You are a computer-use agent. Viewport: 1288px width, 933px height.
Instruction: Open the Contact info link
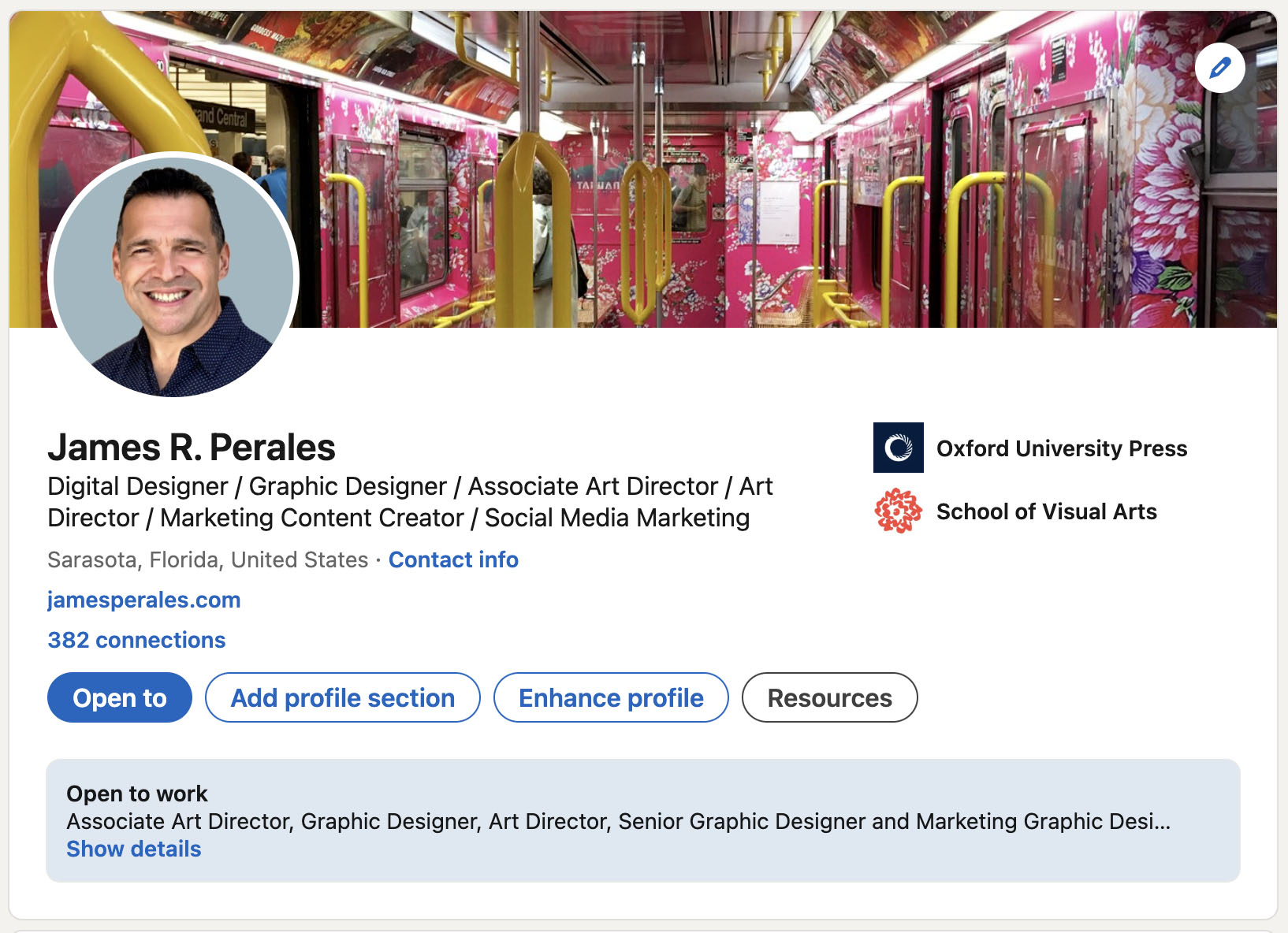point(453,559)
